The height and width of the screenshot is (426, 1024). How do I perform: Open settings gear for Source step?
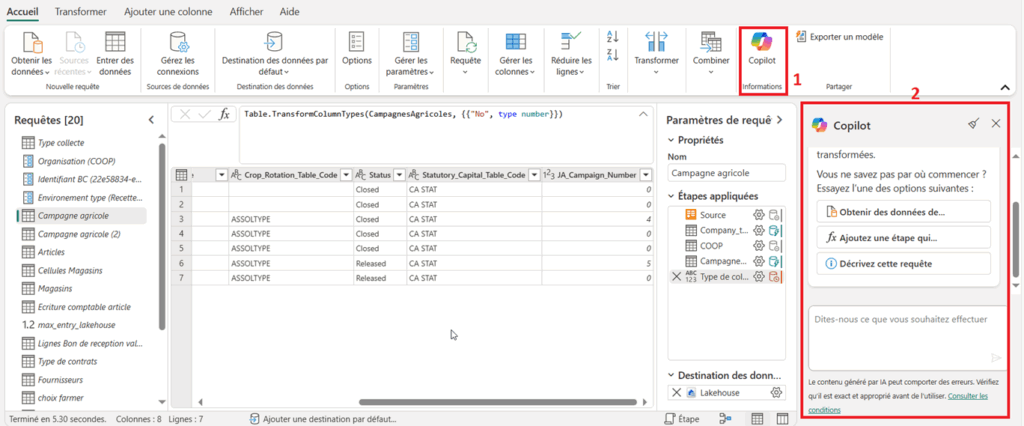pos(758,215)
